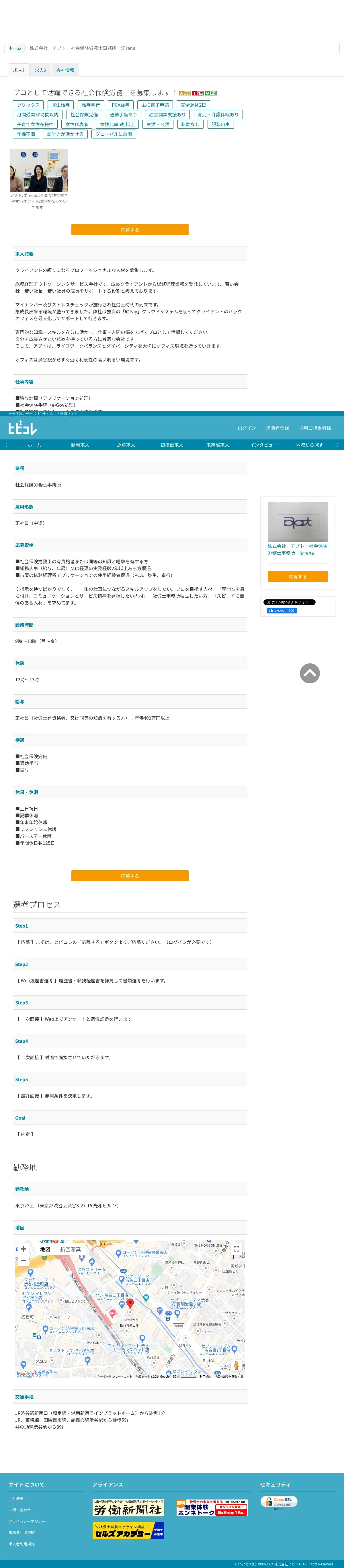Select the 女性比率5割以上 tag
Viewport: 344px width, 1568px height.
point(118,124)
